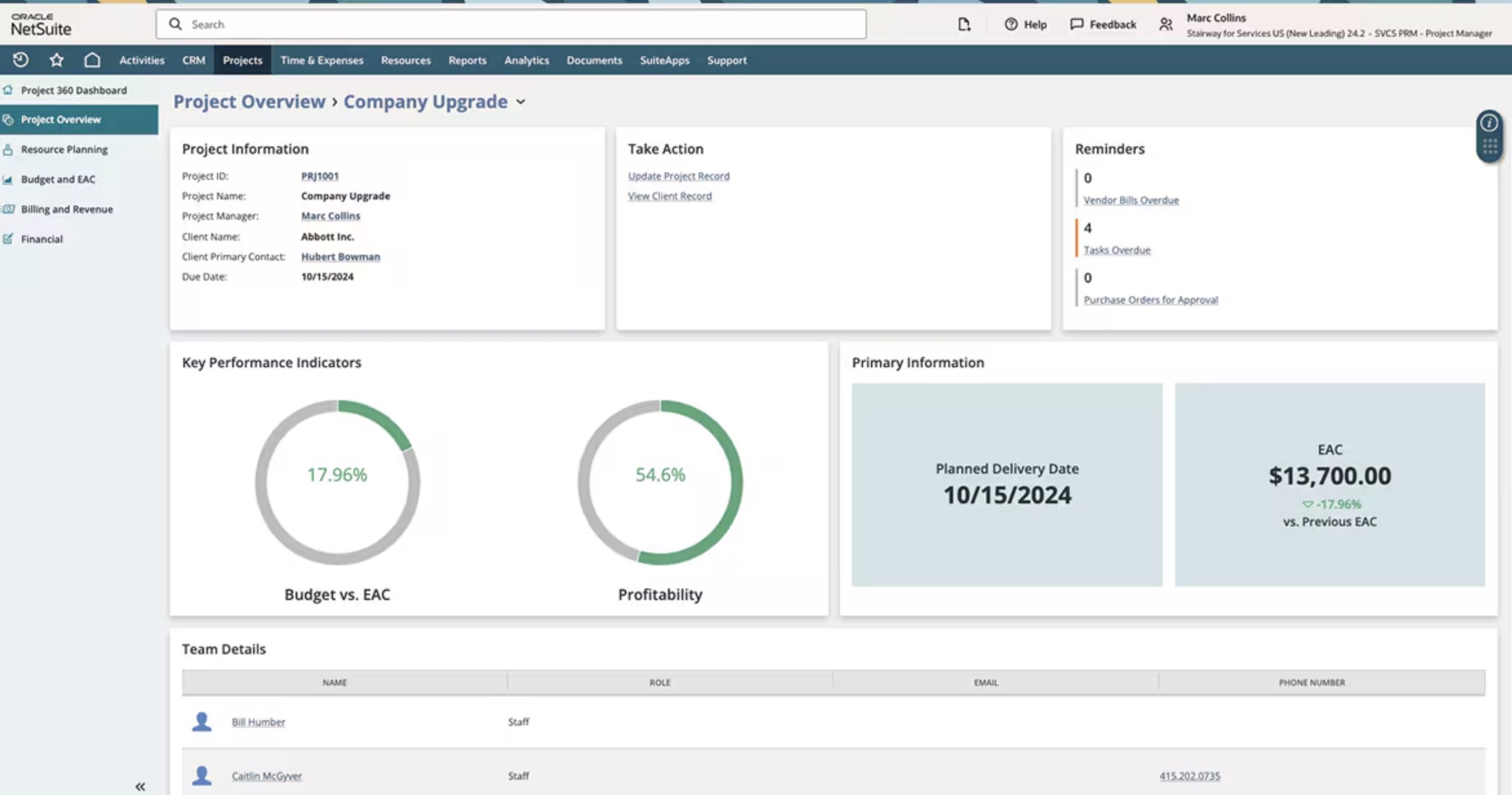
Task: Click the Help question mark icon
Action: click(1011, 25)
